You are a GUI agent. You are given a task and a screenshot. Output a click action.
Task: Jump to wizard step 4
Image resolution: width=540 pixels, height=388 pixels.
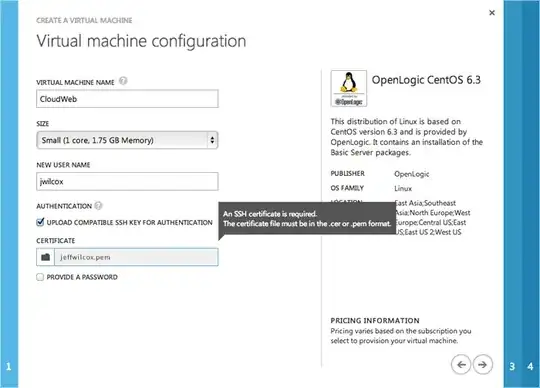(530, 366)
